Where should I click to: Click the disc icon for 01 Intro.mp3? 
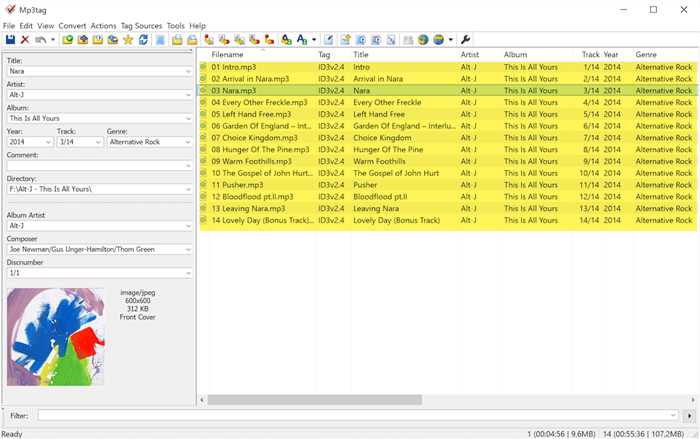pyautogui.click(x=203, y=67)
